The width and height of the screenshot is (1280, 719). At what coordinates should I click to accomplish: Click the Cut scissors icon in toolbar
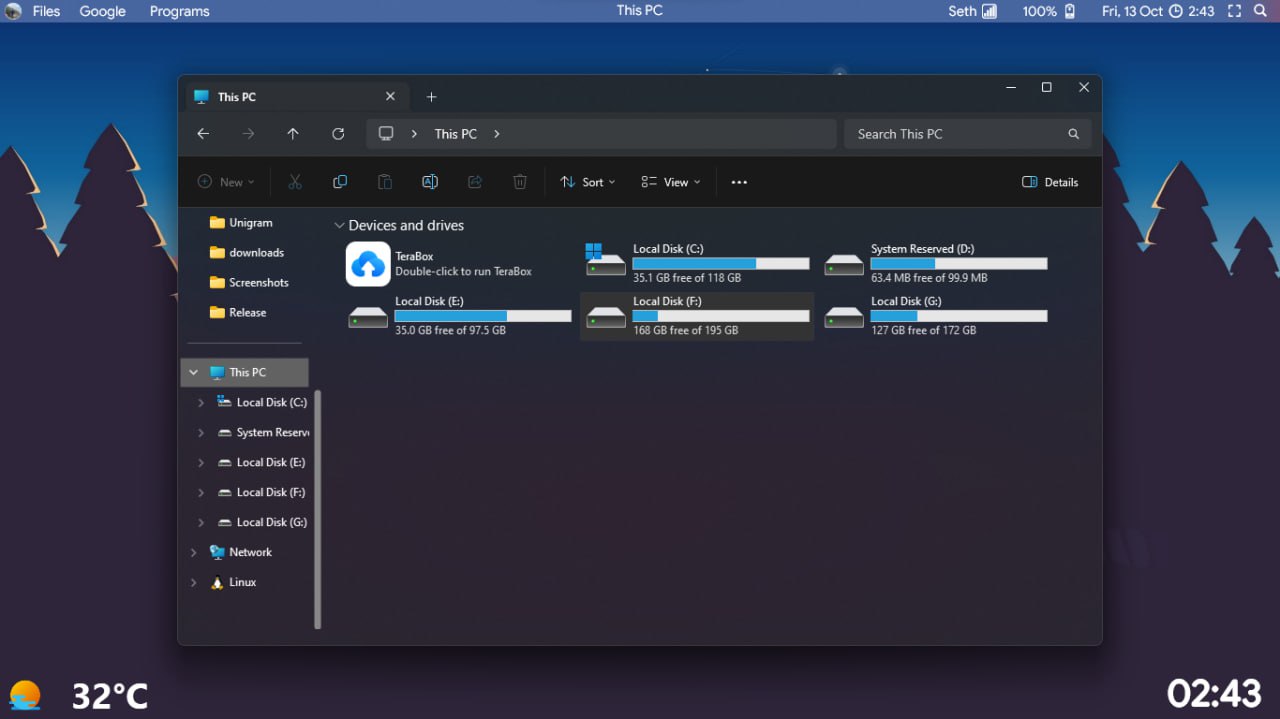pos(294,182)
